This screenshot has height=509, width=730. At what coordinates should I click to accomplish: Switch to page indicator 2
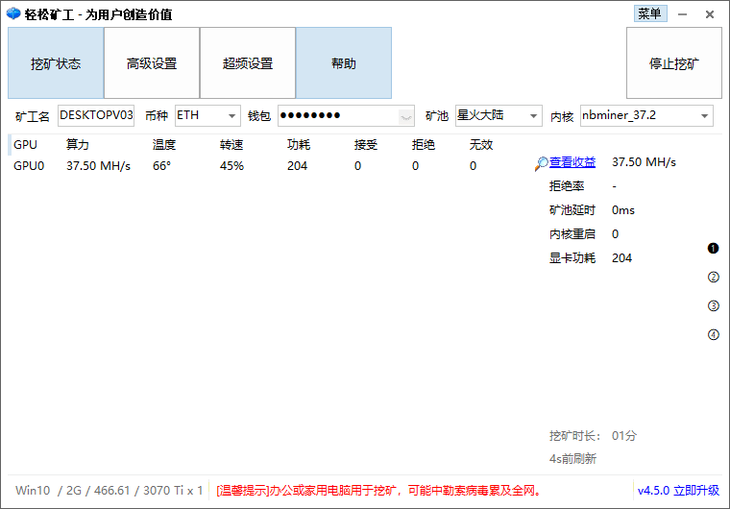tap(713, 277)
